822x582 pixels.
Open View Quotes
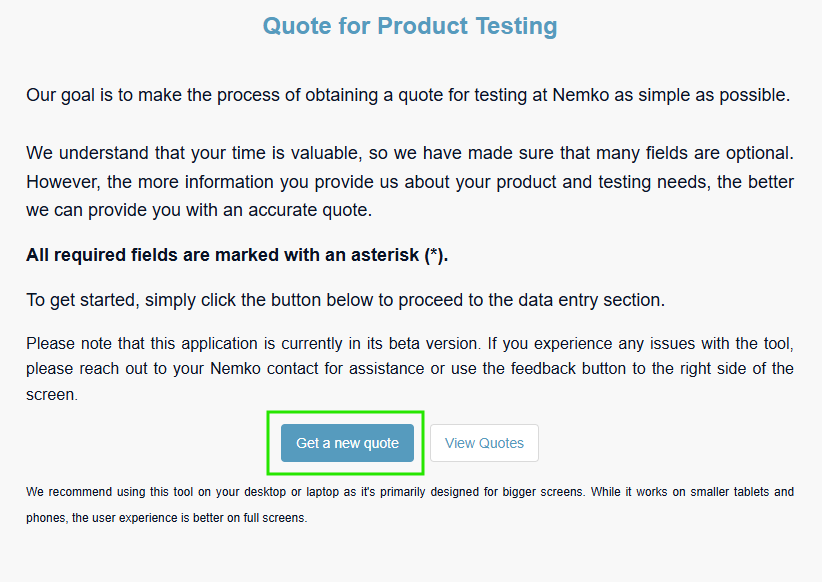click(484, 443)
